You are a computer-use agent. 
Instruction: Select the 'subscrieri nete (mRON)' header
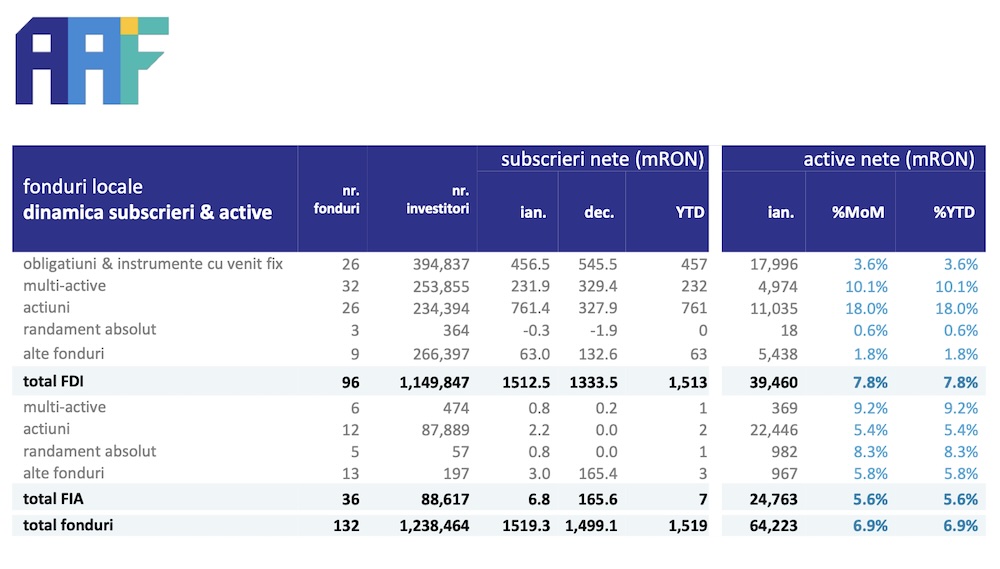tap(602, 159)
